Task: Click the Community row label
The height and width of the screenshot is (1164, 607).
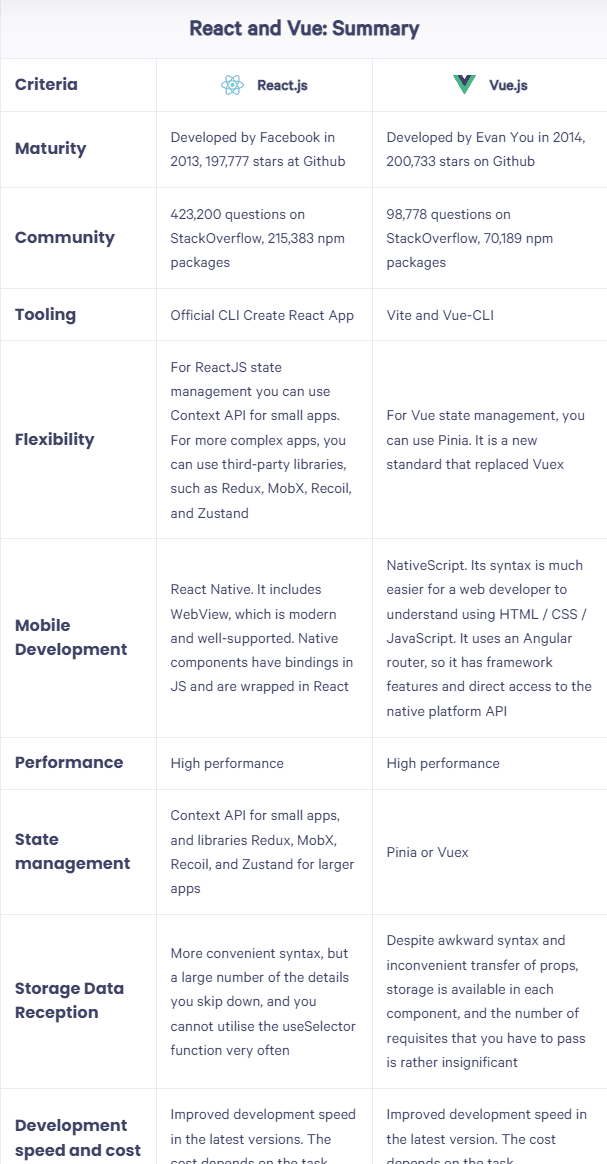Action: [65, 238]
